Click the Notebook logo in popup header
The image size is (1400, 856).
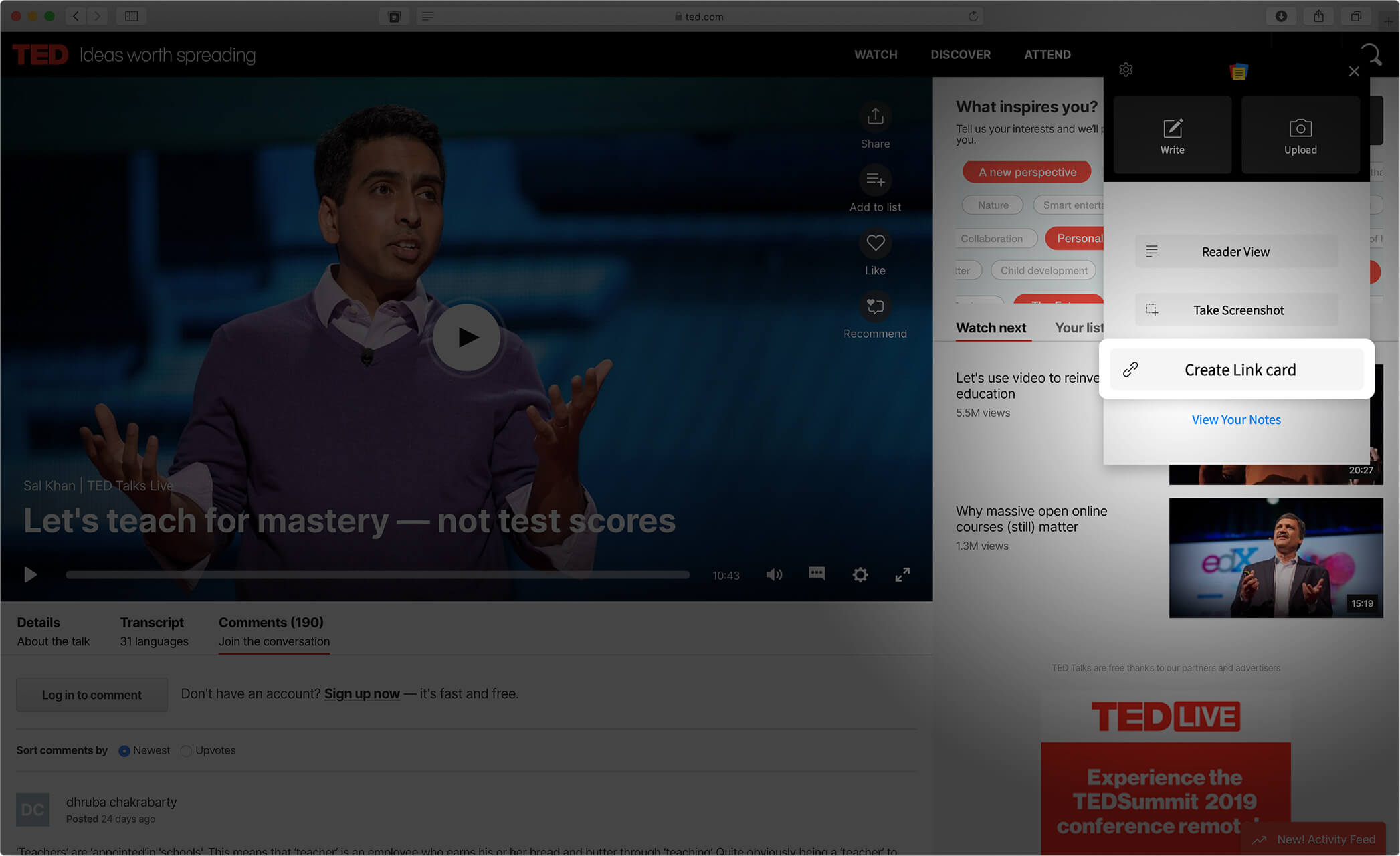(x=1239, y=71)
